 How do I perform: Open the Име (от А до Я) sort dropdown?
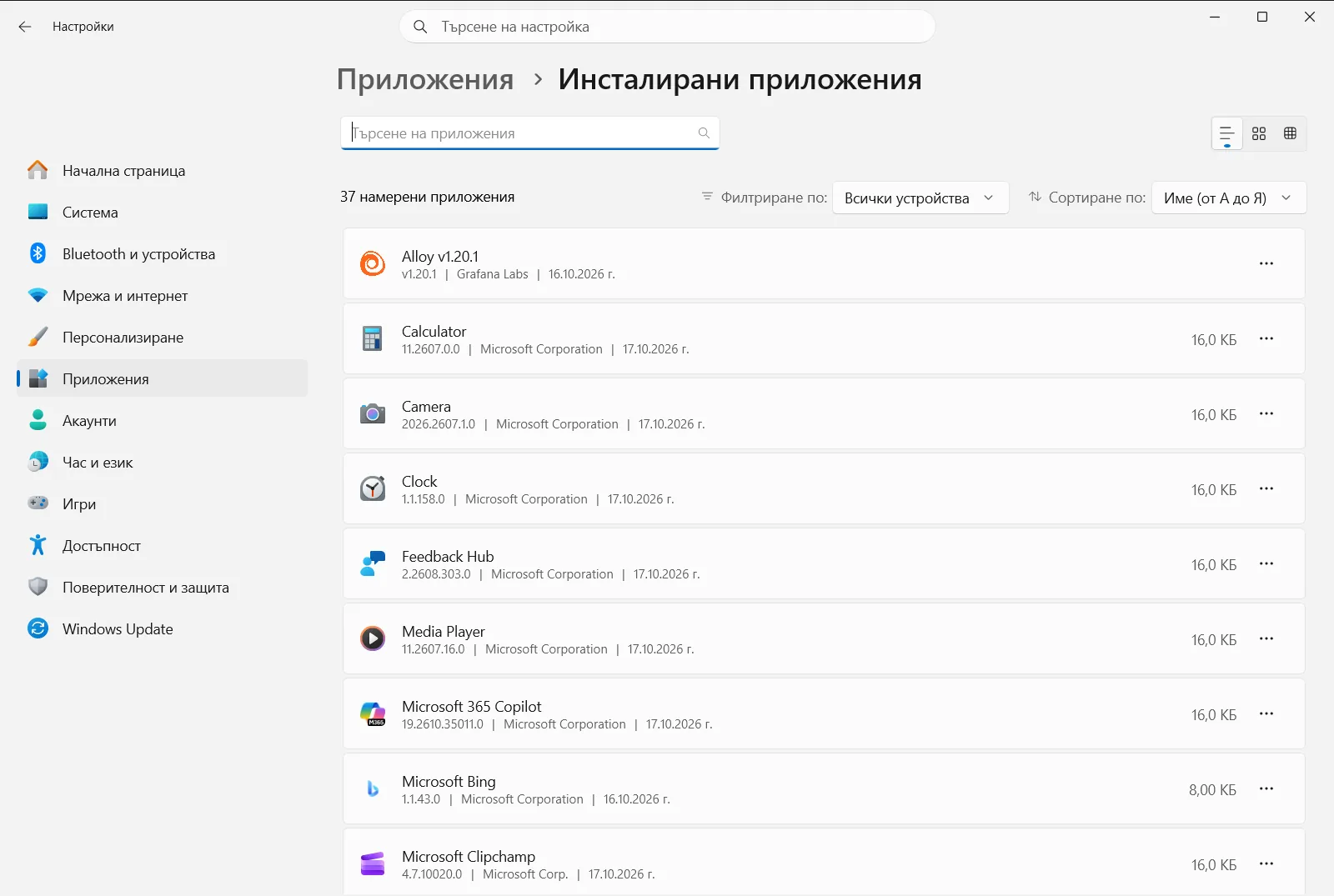click(x=1229, y=198)
